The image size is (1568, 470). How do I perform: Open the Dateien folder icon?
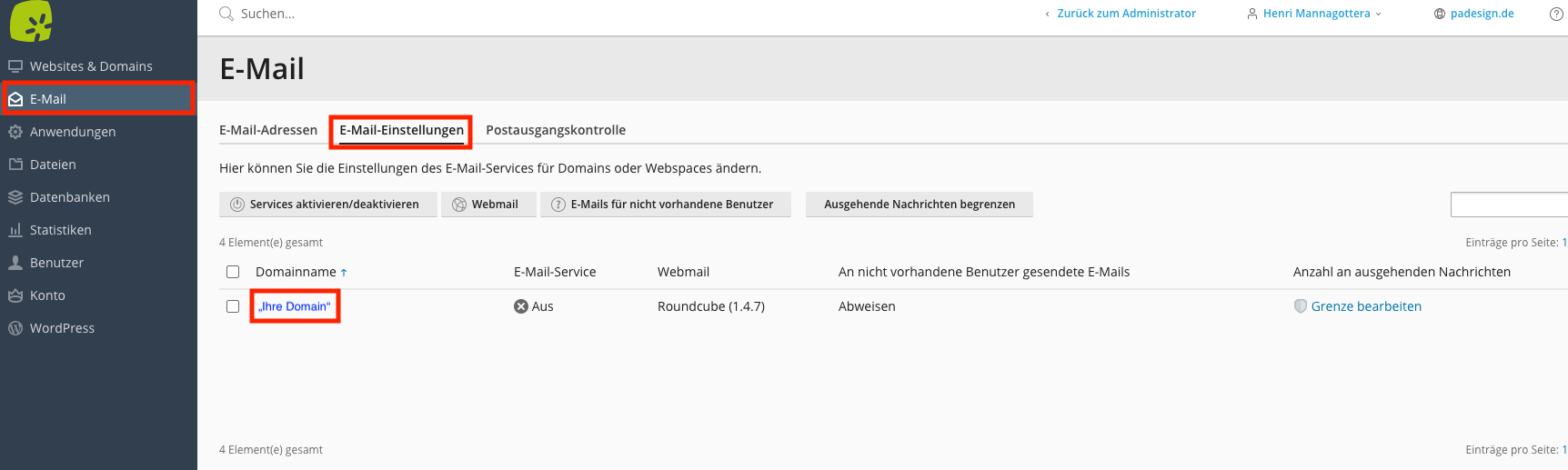(x=15, y=165)
